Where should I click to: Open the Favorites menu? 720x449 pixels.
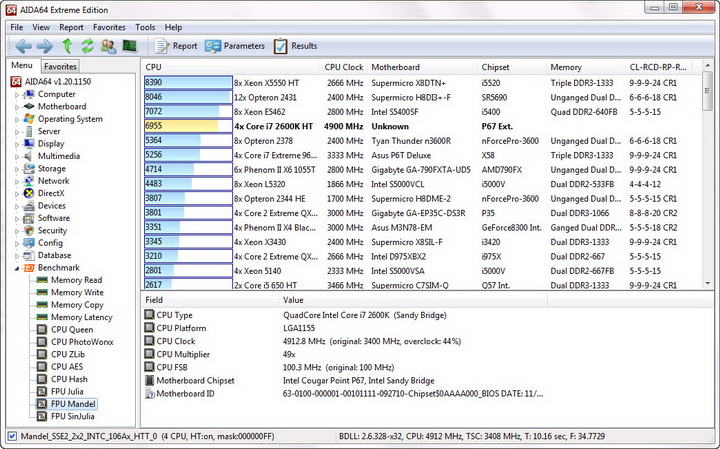(x=109, y=28)
